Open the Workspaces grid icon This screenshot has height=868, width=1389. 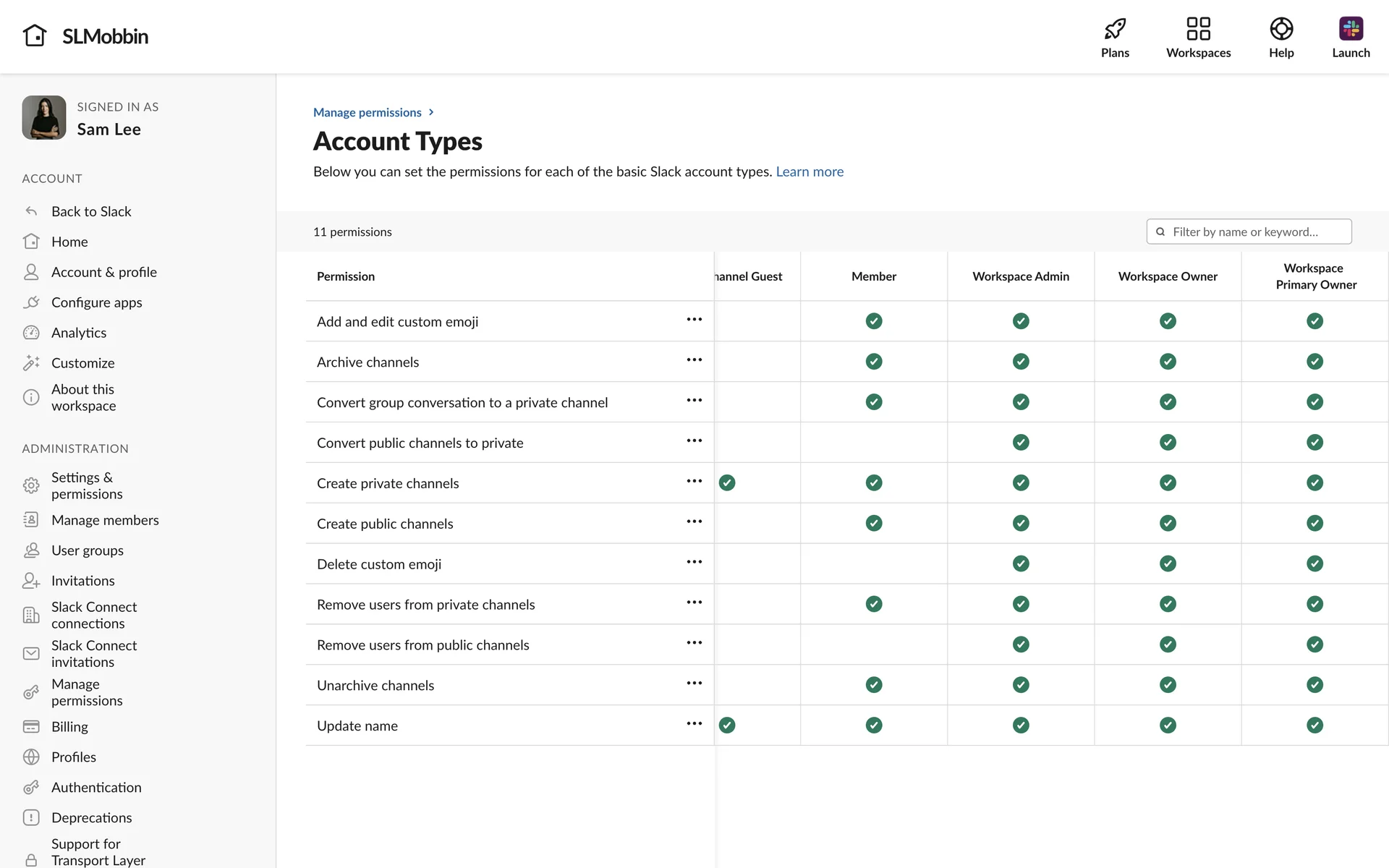click(x=1198, y=29)
